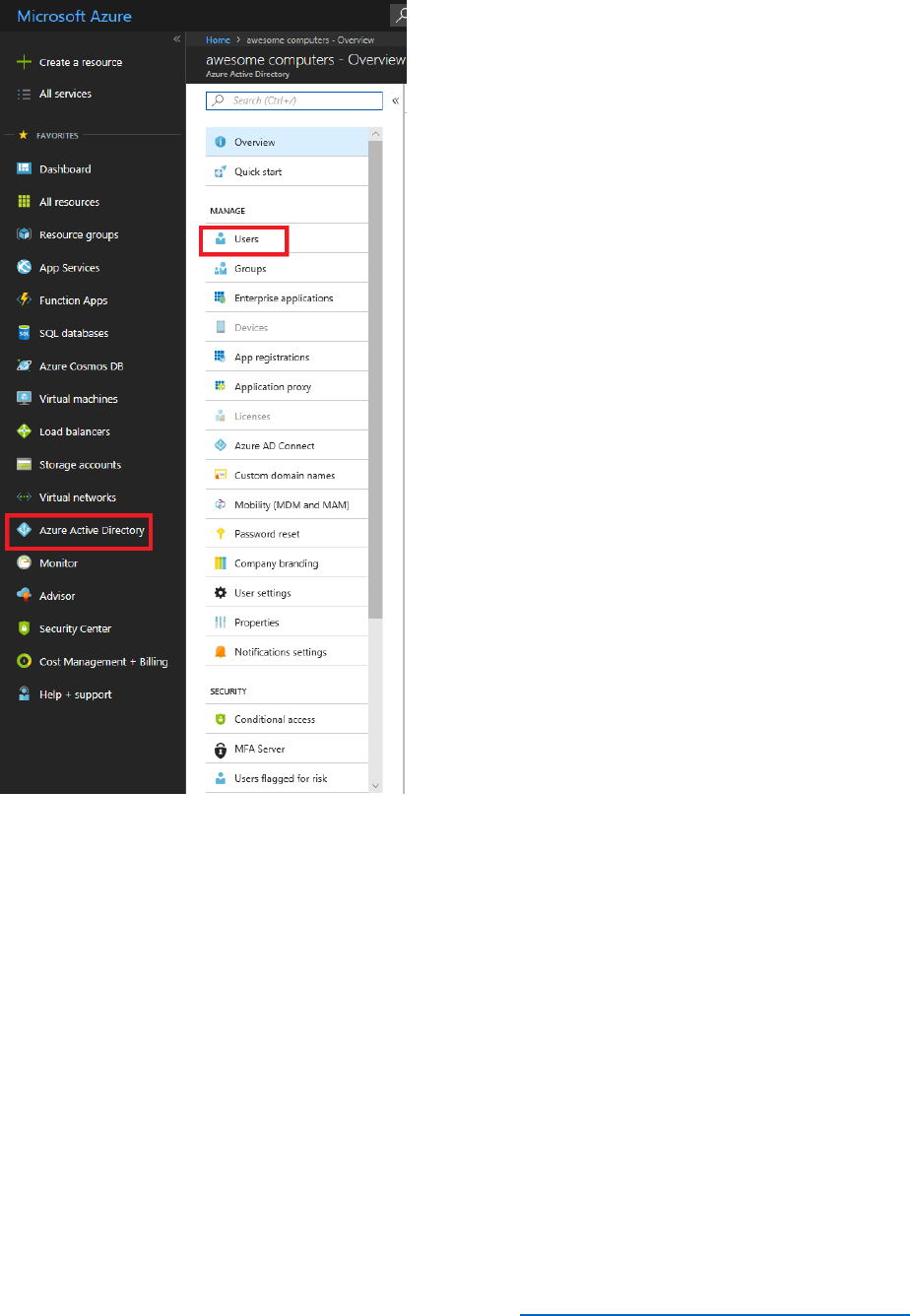
Task: Click the Search (Ctrl+/) input box
Action: click(x=294, y=100)
